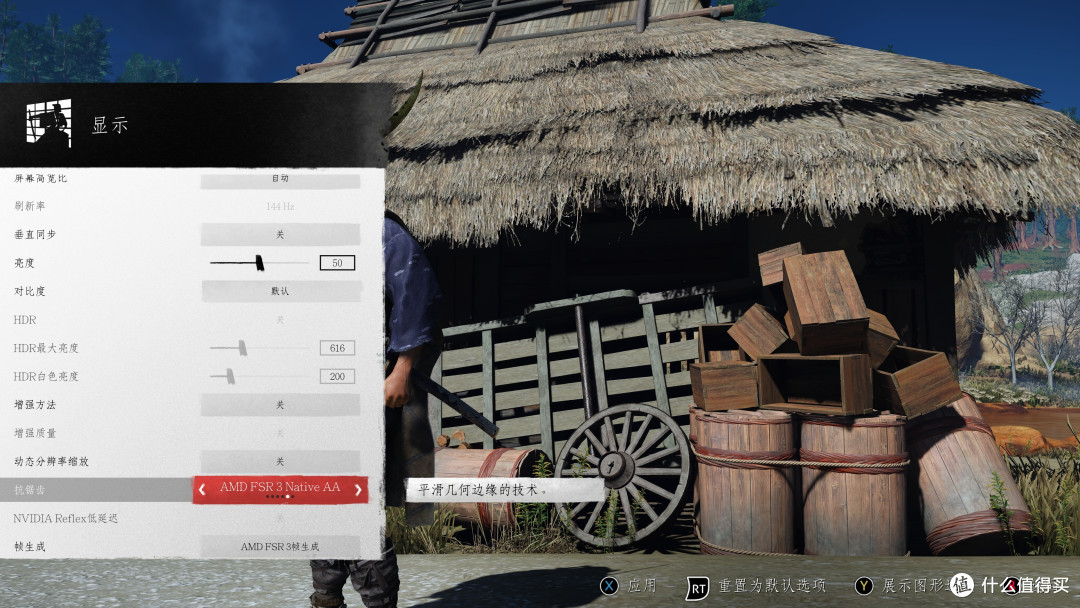
Task: Open the 帧生成 AMD FSR 3帧生成 selector
Action: 280,547
